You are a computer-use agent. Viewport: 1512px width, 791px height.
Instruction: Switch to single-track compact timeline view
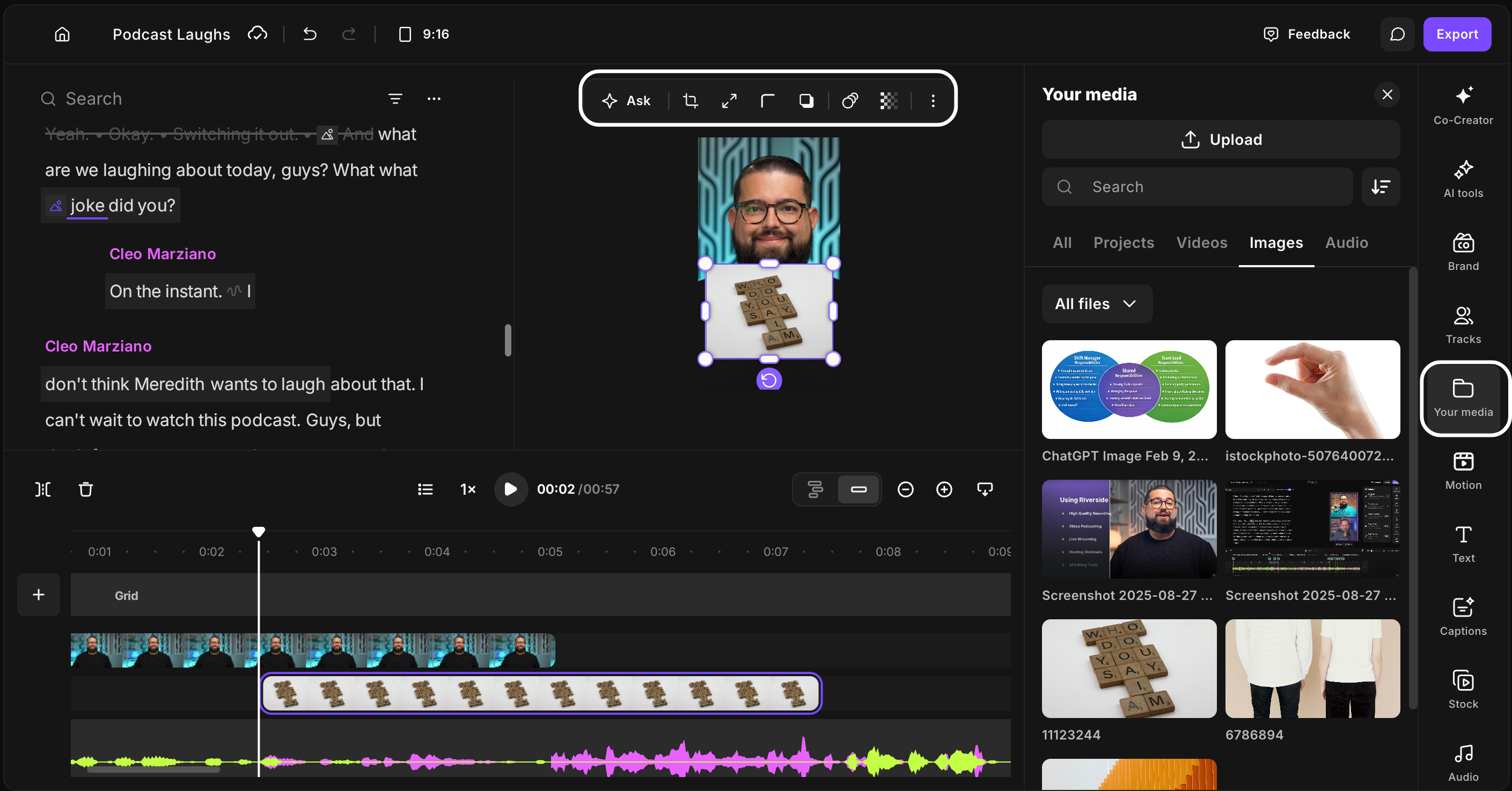pyautogui.click(x=858, y=489)
